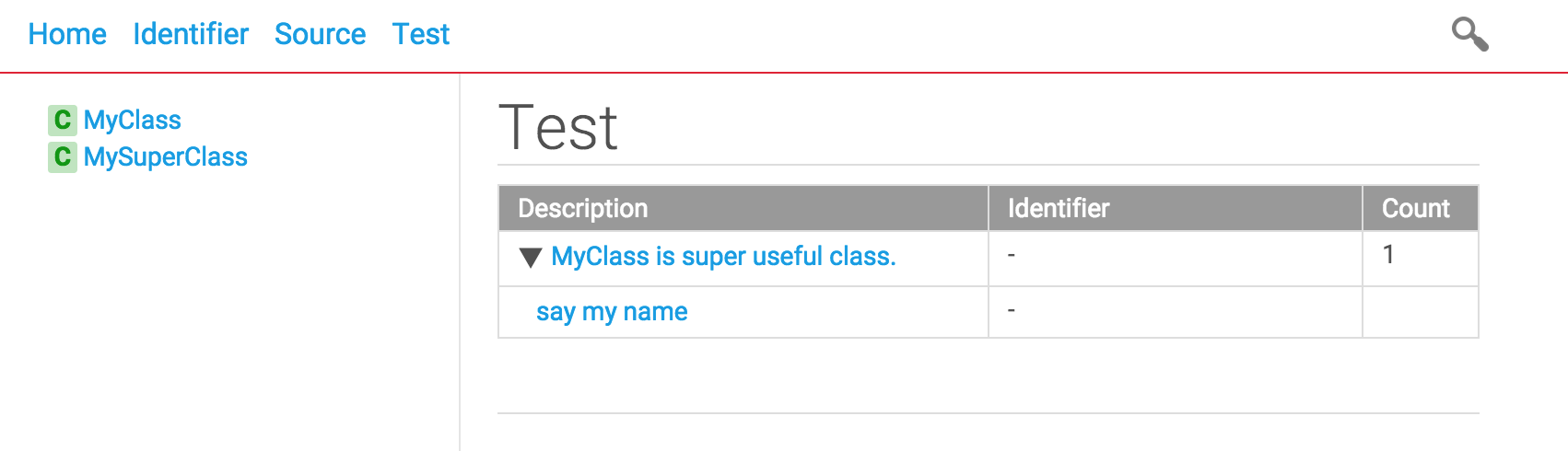The height and width of the screenshot is (451, 1568).
Task: Click the green C icon beside MySuperClass
Action: (63, 156)
